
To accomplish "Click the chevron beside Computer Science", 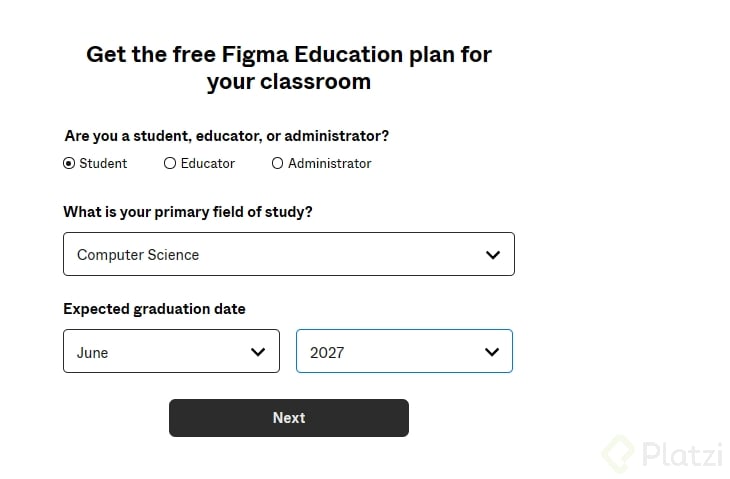I will [492, 255].
